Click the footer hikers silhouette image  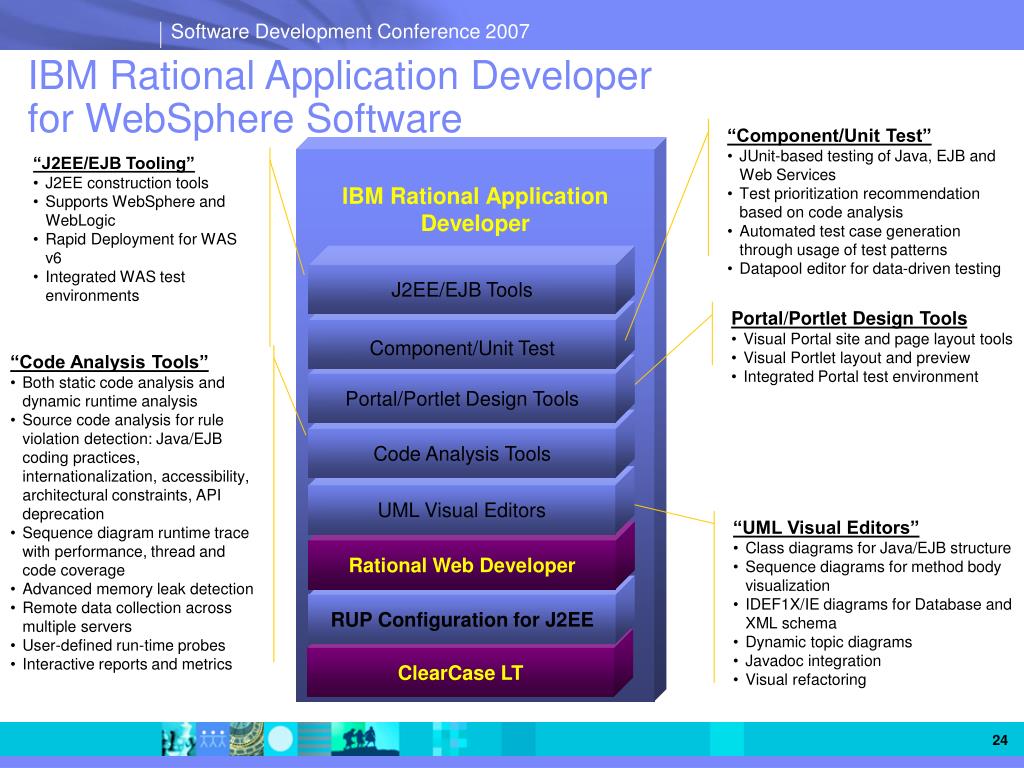click(x=364, y=739)
